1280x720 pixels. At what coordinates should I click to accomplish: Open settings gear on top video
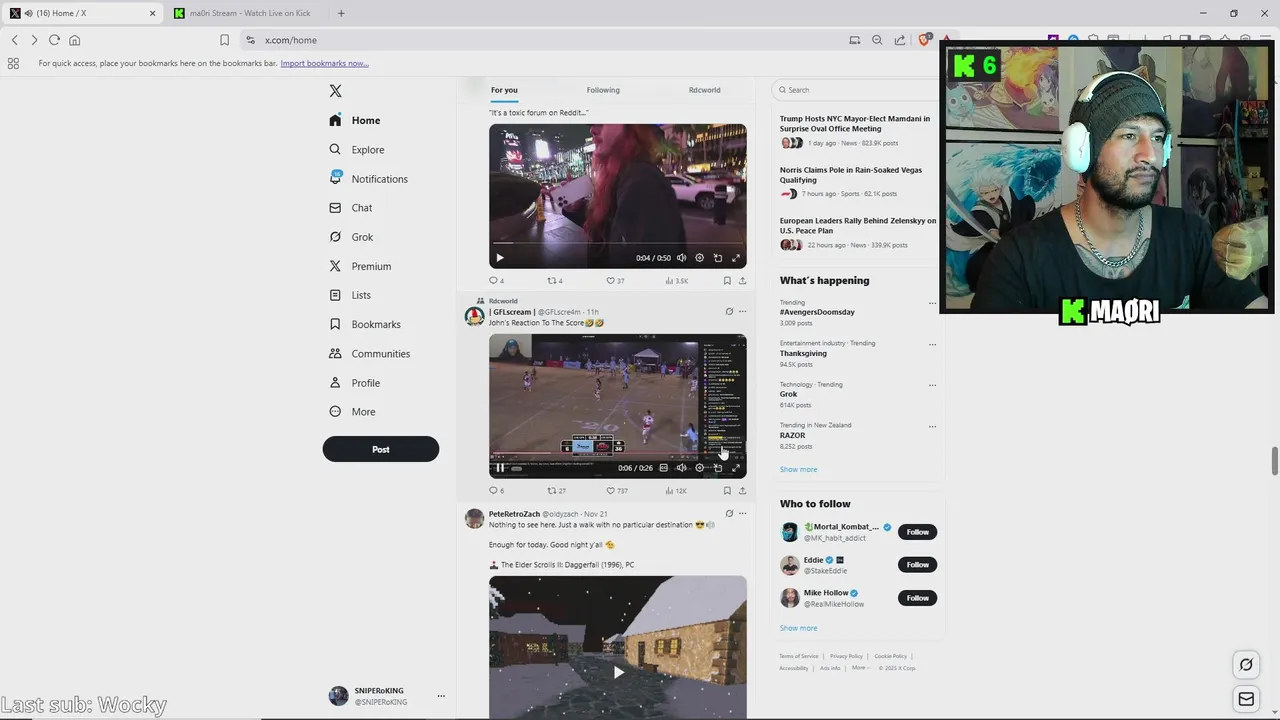pyautogui.click(x=699, y=258)
